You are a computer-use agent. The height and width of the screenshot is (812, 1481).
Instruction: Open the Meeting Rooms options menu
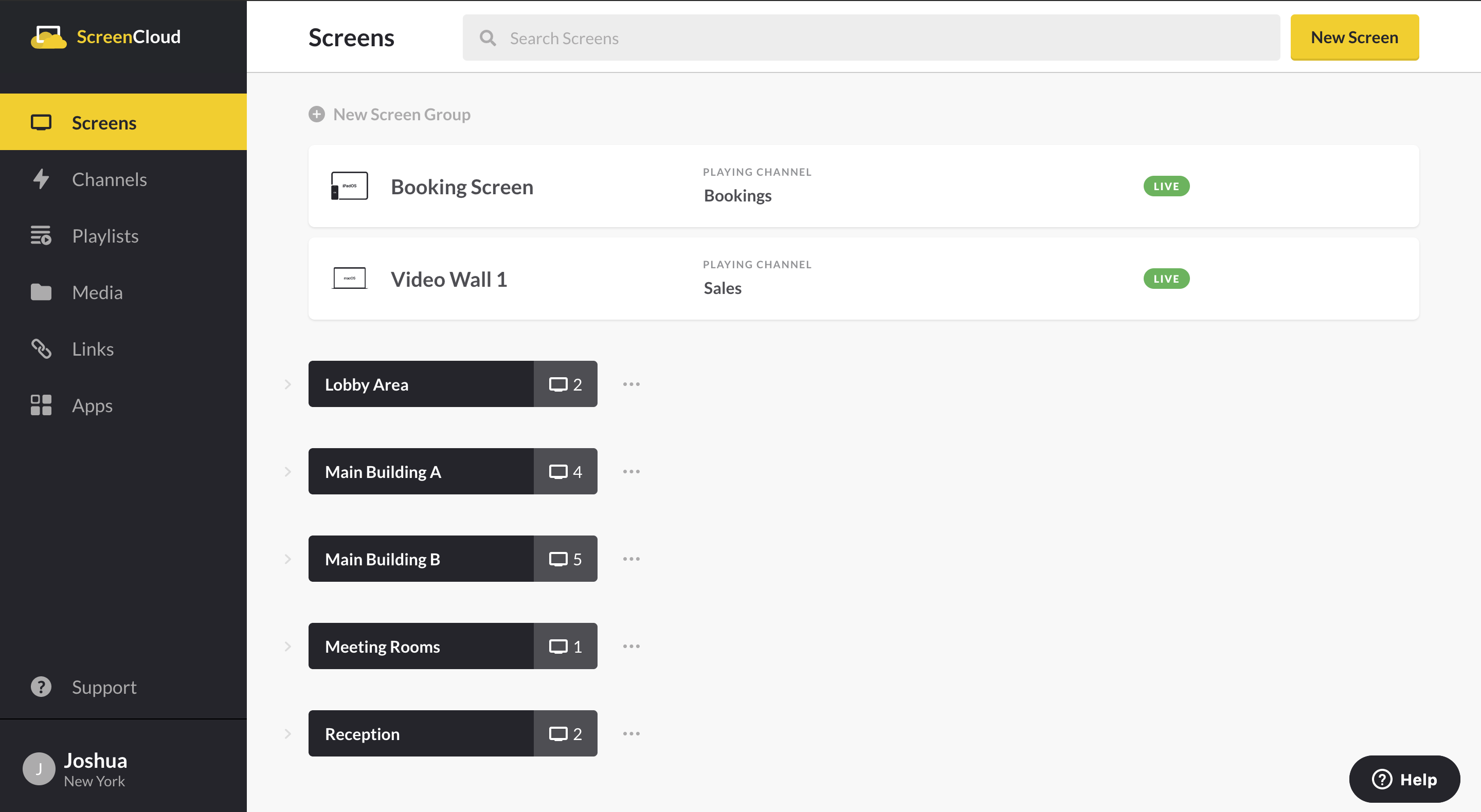631,646
